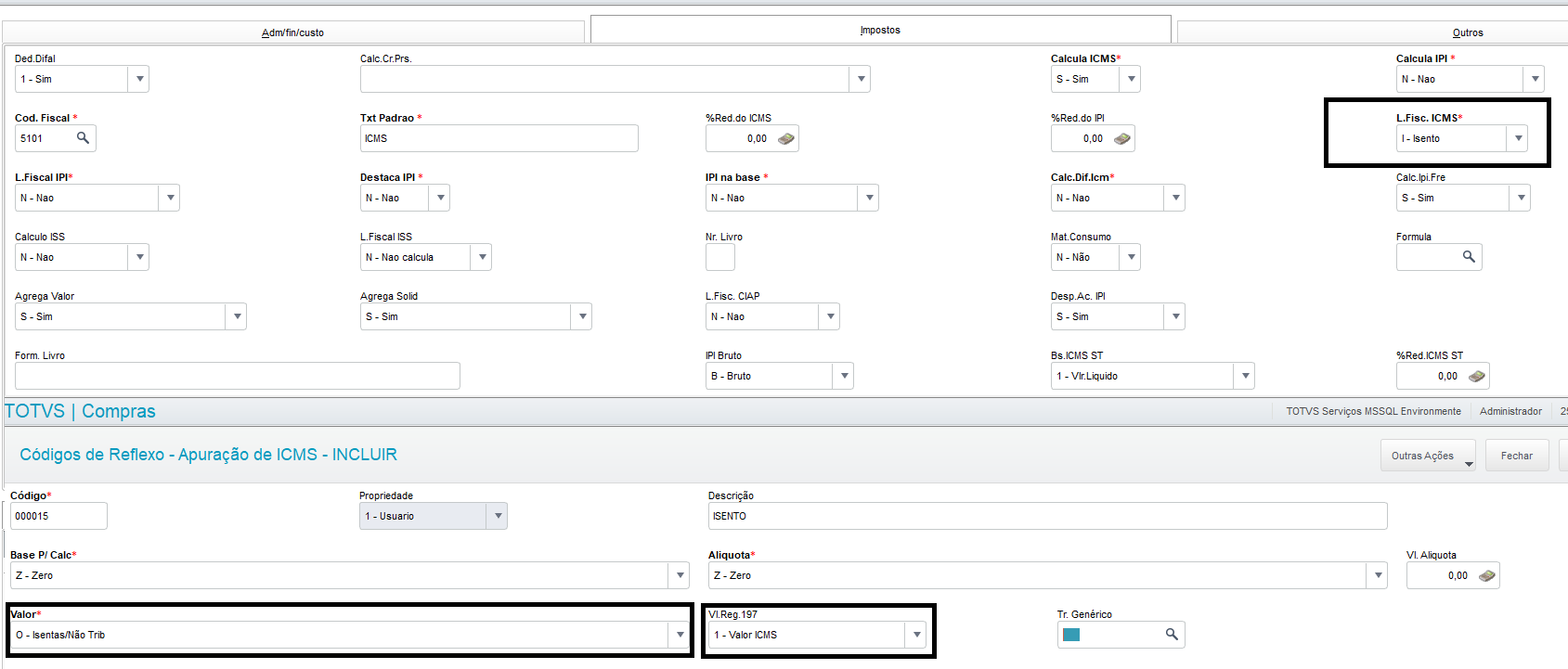This screenshot has height=669, width=1568.
Task: Expand the L.Fisc. ICMS Isento dropdown
Action: pos(1518,138)
